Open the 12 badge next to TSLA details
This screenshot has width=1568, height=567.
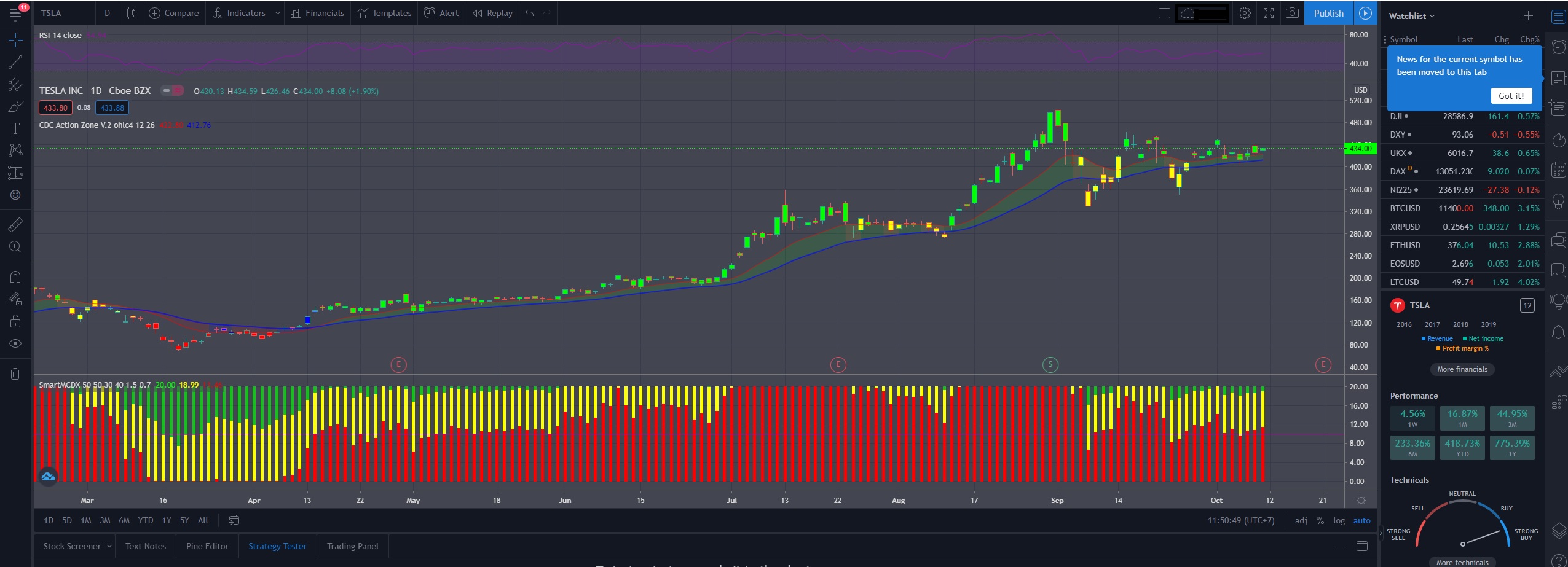click(x=1527, y=305)
